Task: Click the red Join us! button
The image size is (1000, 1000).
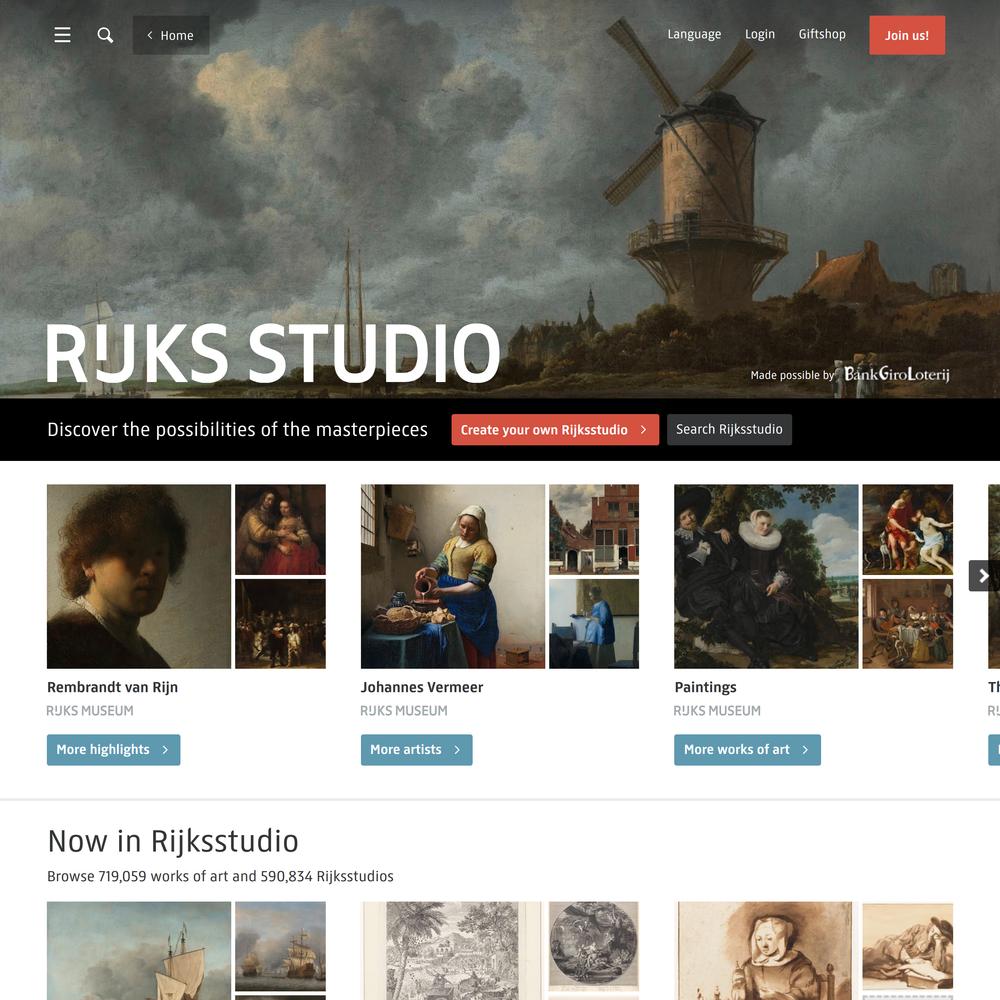Action: click(x=907, y=35)
